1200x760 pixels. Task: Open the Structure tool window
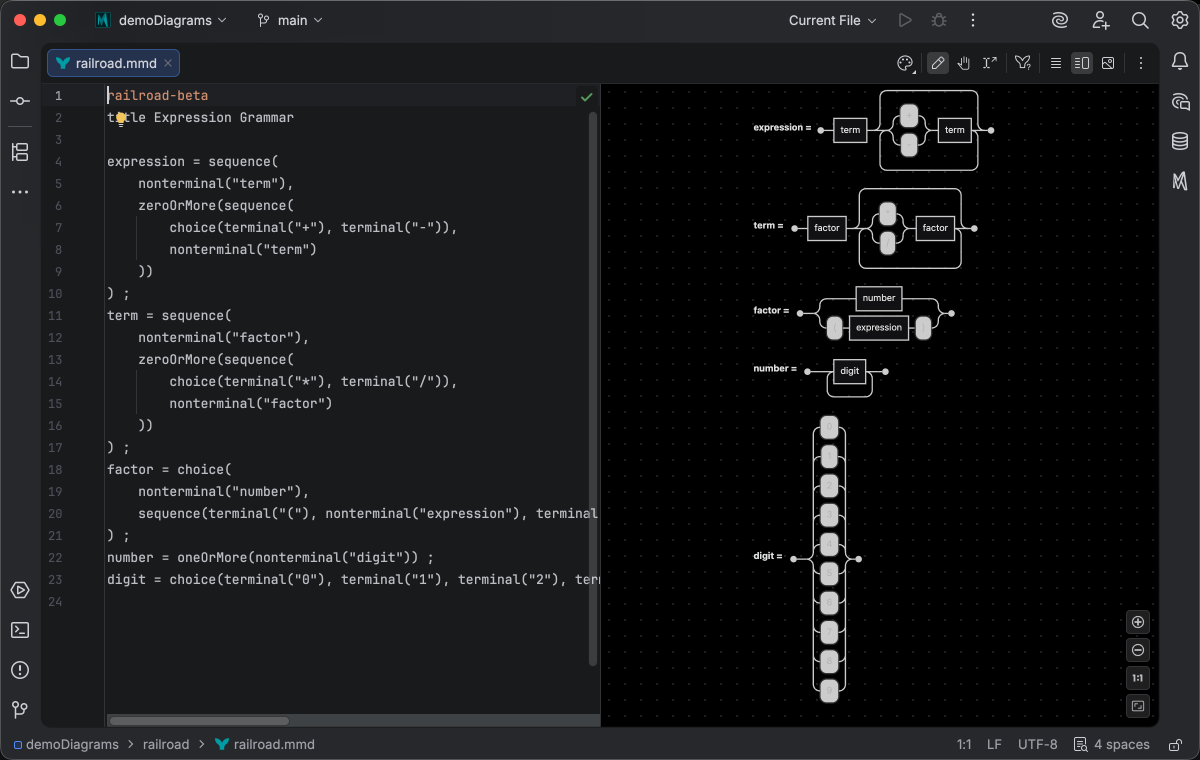click(x=20, y=152)
